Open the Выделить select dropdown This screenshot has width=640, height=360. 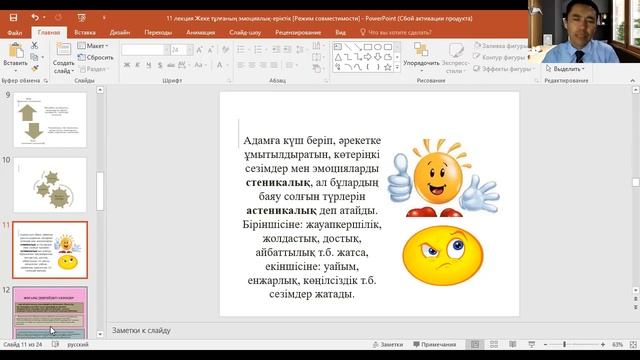click(565, 69)
